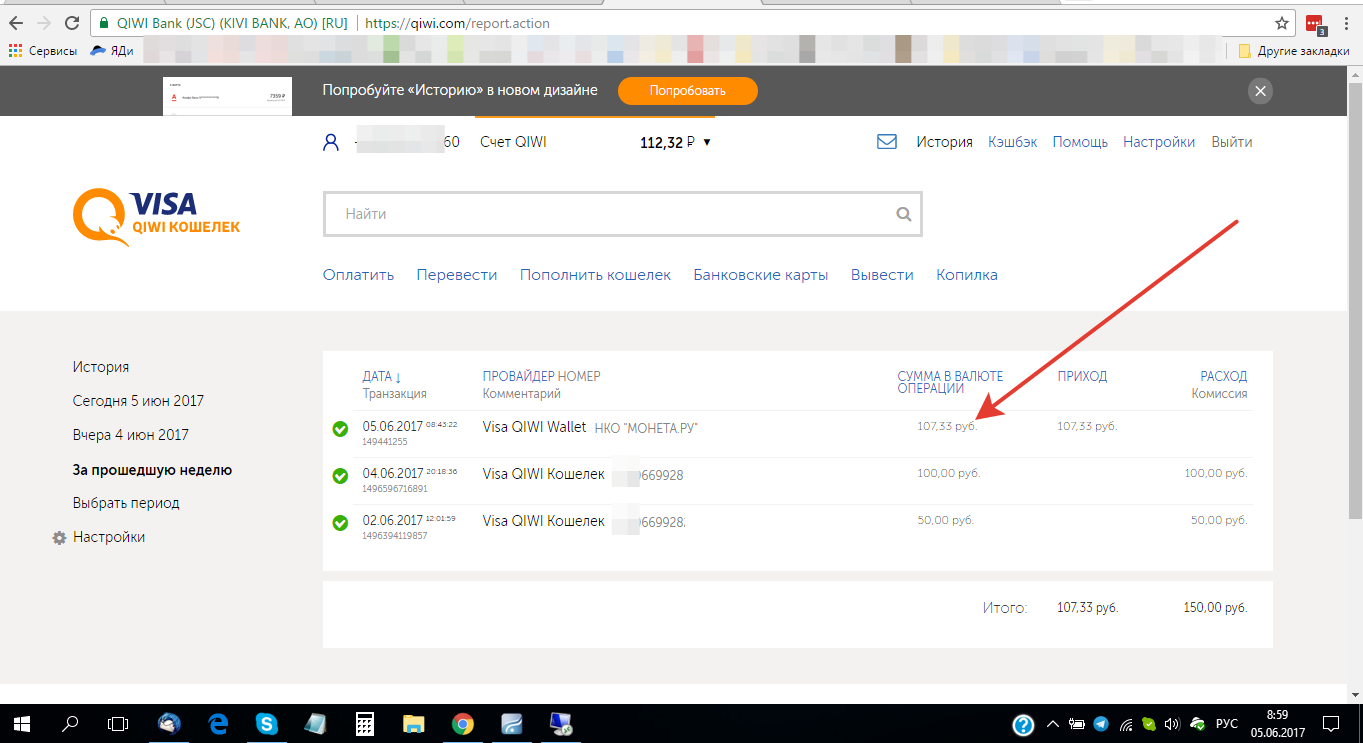Open Выбрать период filter
The height and width of the screenshot is (743, 1363).
pos(126,503)
